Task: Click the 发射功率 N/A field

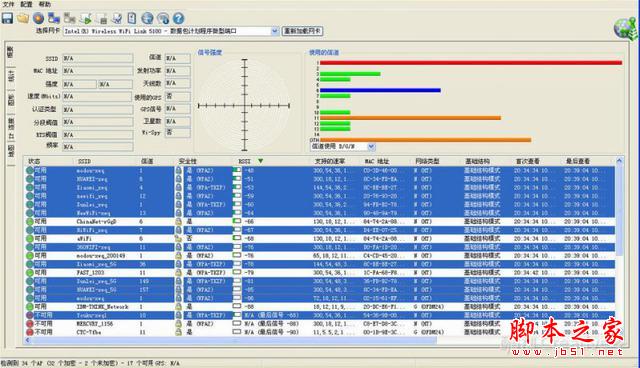Action: click(x=178, y=71)
